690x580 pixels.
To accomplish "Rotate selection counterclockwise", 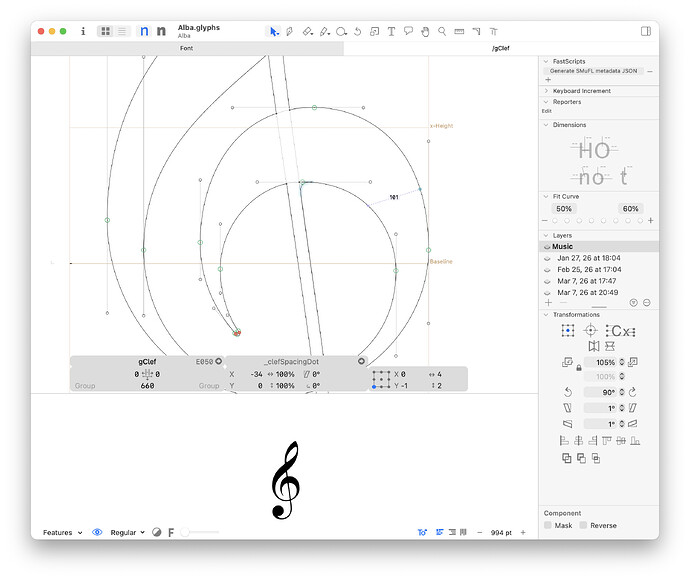I will [568, 392].
